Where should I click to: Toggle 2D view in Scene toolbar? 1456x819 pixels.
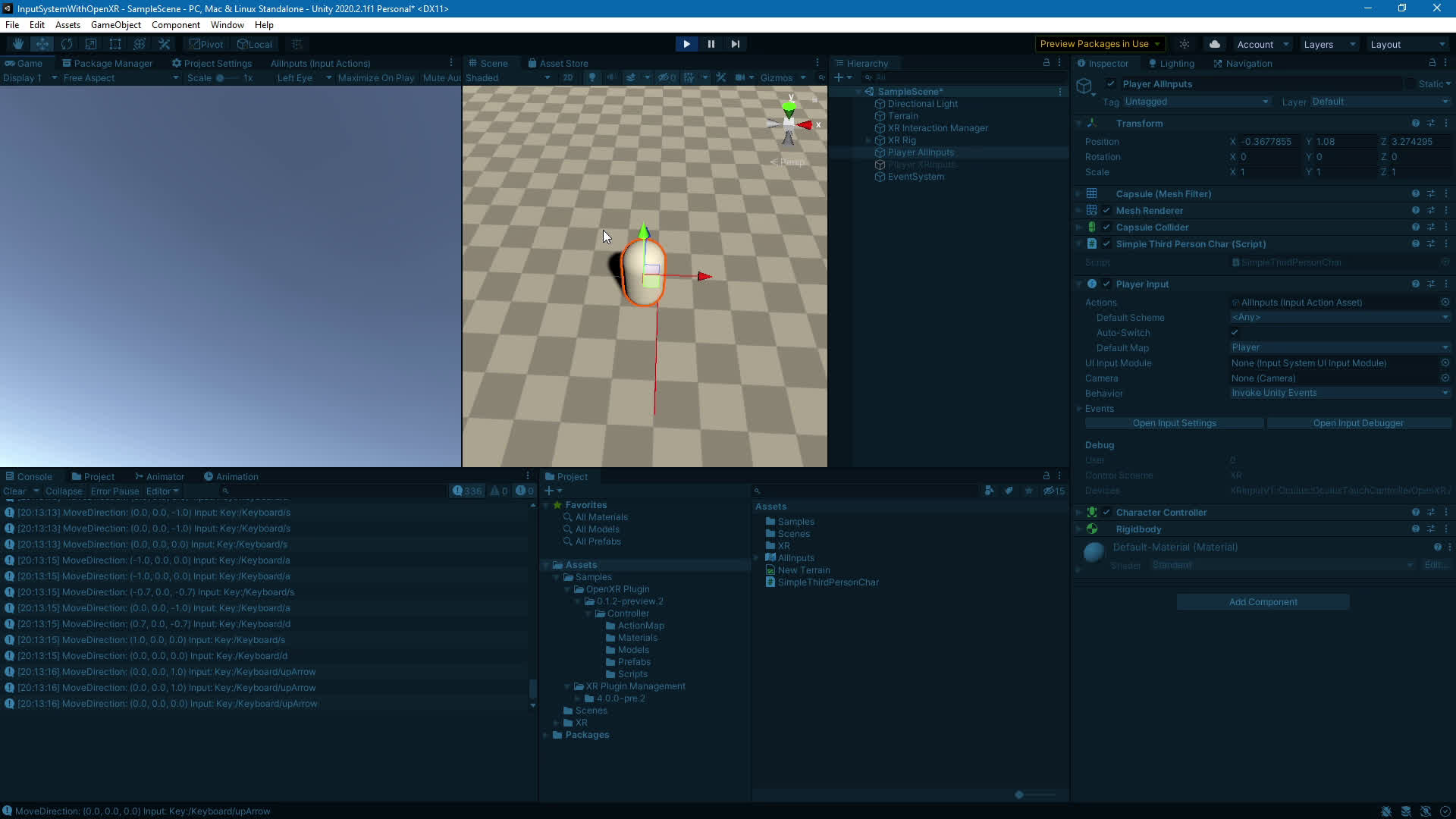[567, 77]
